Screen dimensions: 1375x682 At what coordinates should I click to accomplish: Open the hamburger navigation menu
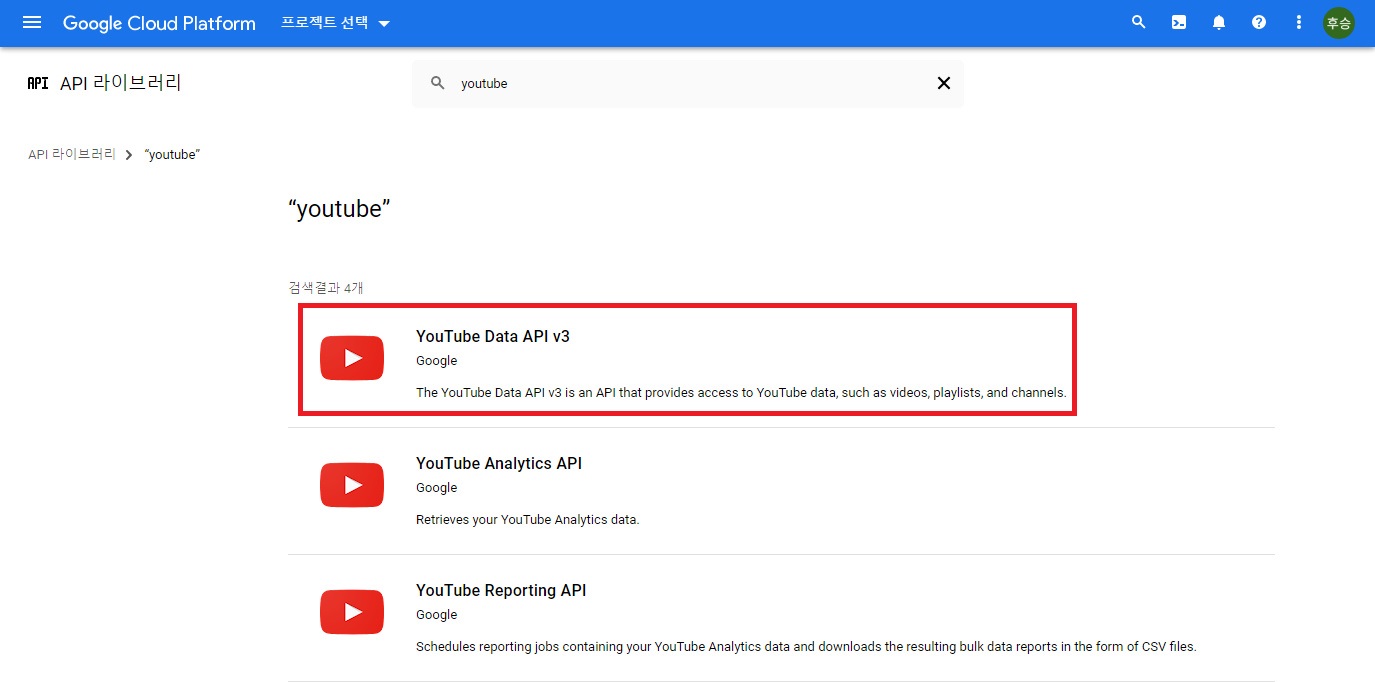[32, 22]
